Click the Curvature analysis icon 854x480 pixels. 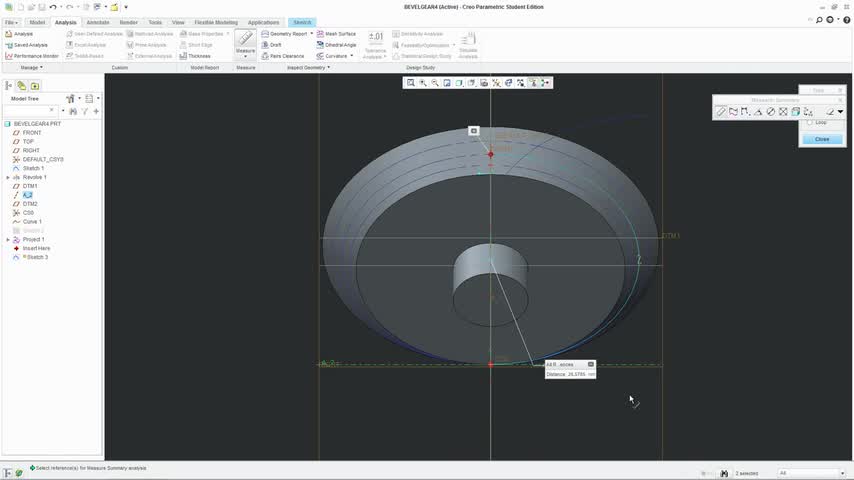[x=320, y=56]
